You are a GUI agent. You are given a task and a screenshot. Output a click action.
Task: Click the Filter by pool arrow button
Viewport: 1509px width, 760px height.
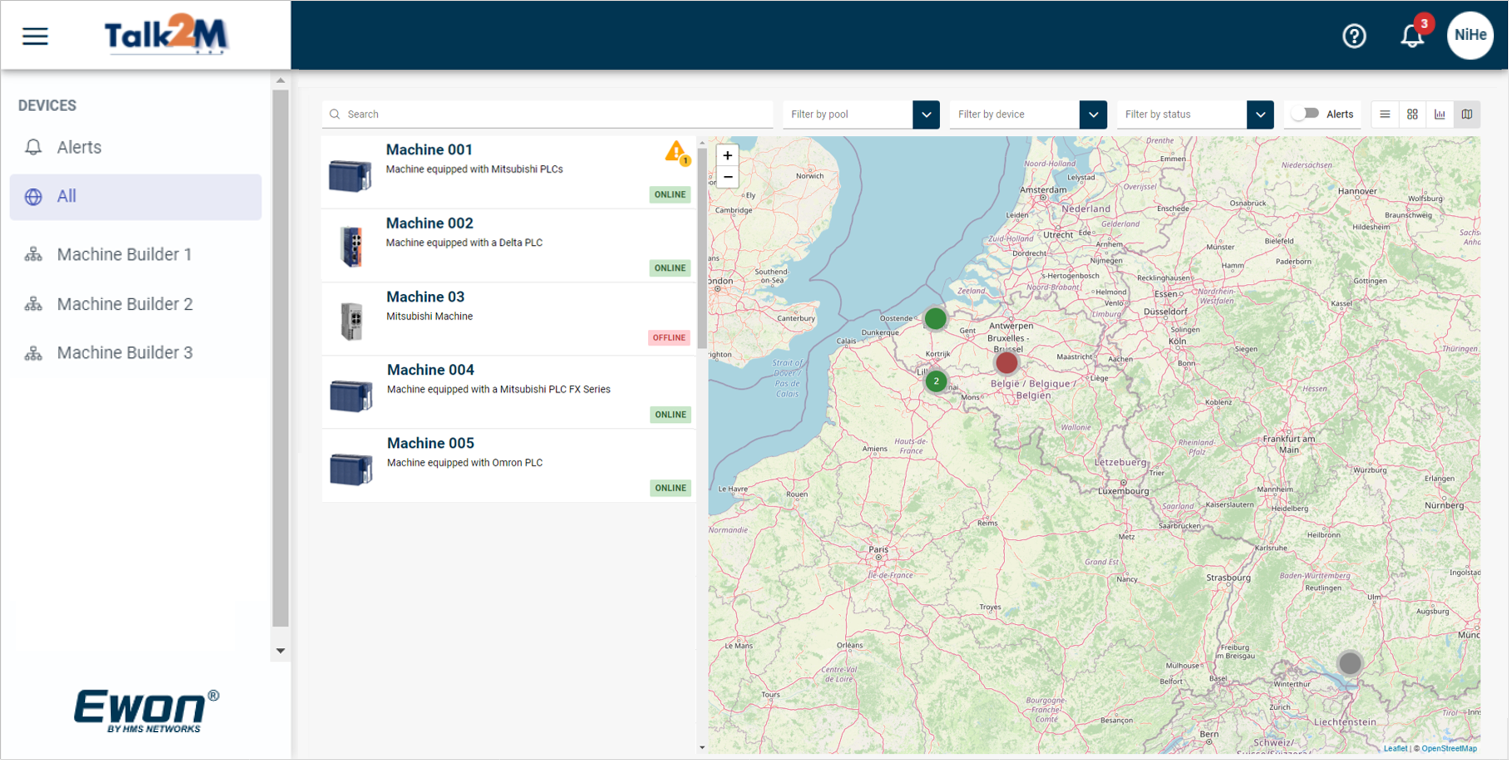pos(927,114)
